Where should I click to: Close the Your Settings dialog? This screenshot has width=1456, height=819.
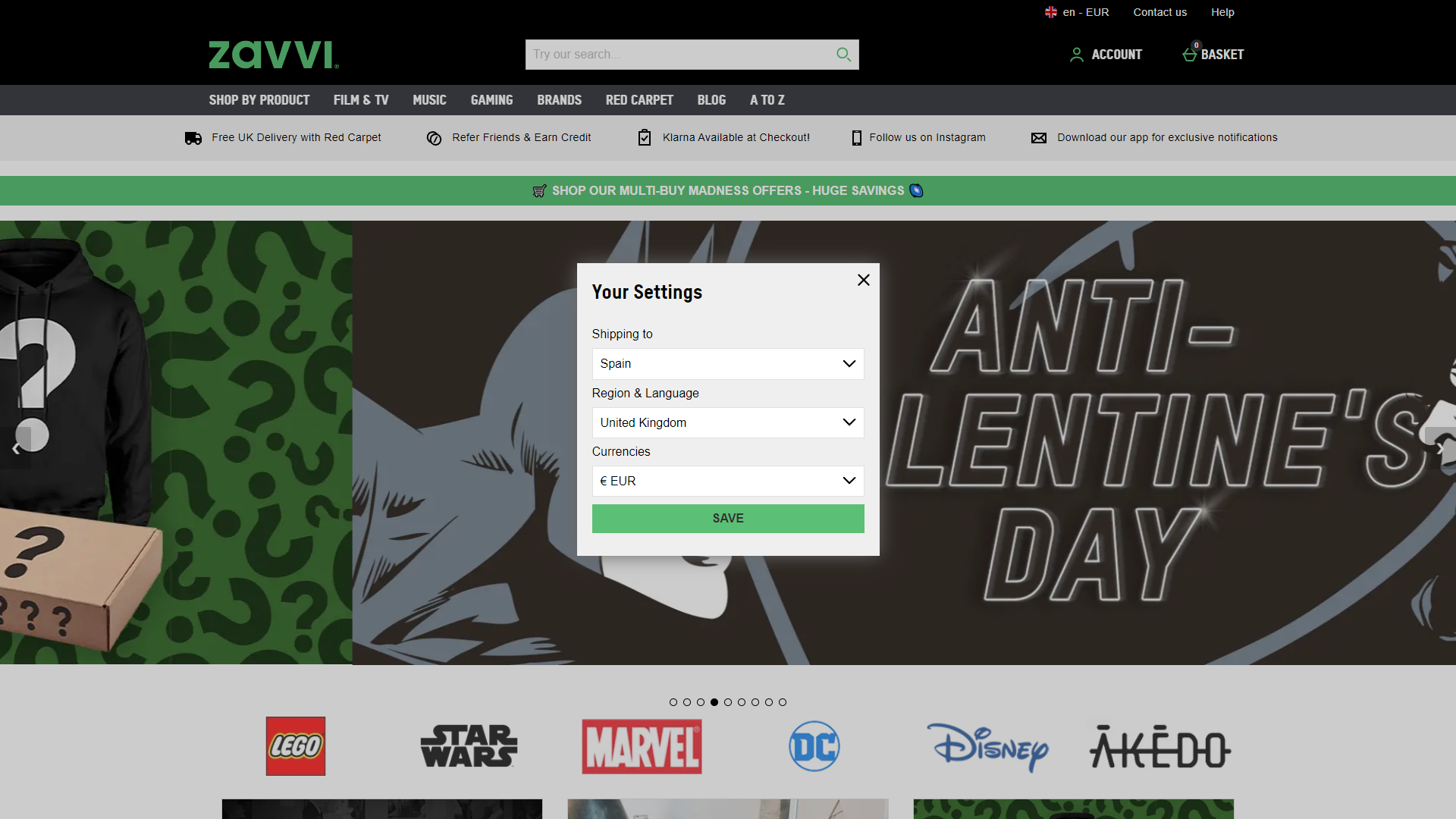click(x=863, y=280)
